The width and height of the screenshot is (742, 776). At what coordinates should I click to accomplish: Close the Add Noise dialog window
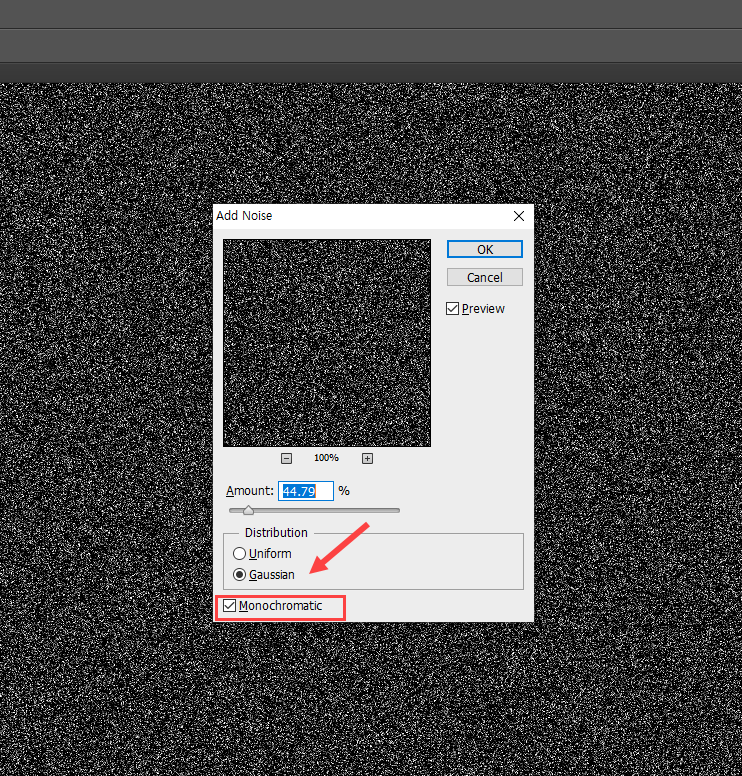(519, 216)
